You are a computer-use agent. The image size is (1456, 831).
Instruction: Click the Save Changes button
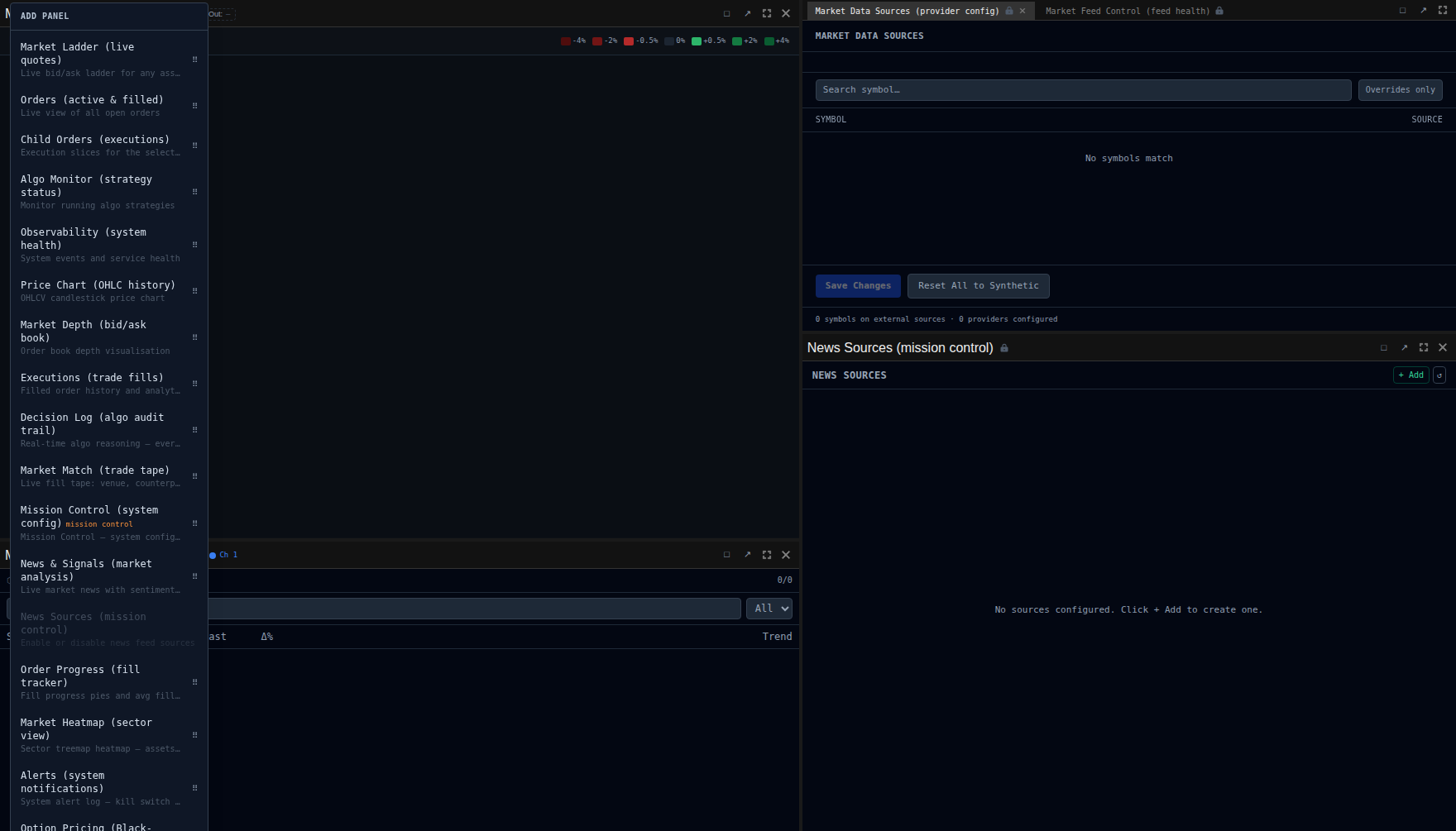pyautogui.click(x=858, y=286)
